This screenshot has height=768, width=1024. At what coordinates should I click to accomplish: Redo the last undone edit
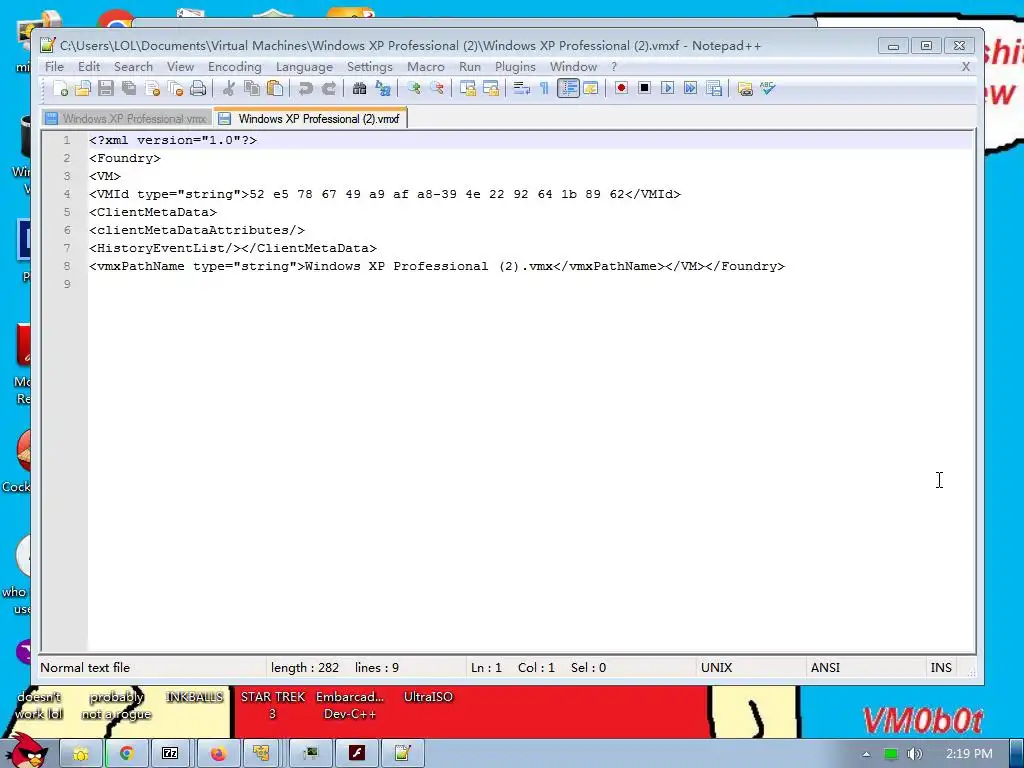pos(328,88)
